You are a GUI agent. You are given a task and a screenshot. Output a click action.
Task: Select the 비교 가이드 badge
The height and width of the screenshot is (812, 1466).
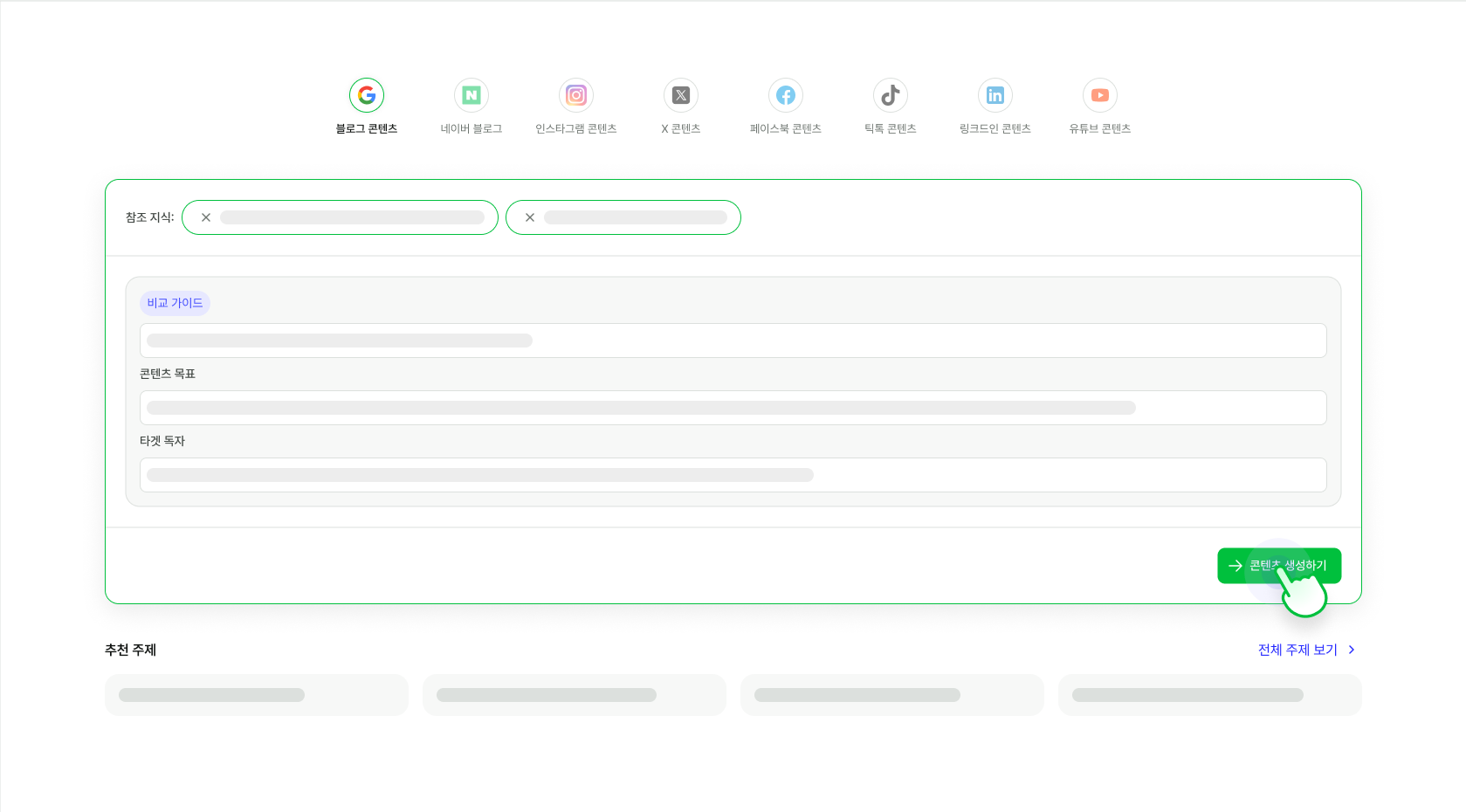coord(175,303)
